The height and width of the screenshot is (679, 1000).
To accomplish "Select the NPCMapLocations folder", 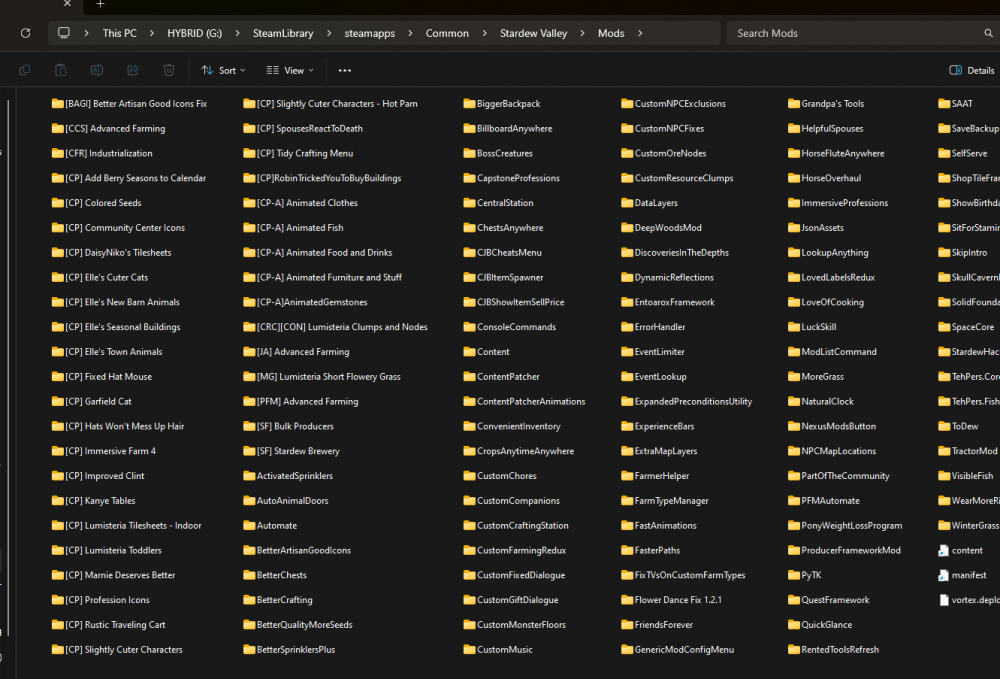I will pos(832,451).
